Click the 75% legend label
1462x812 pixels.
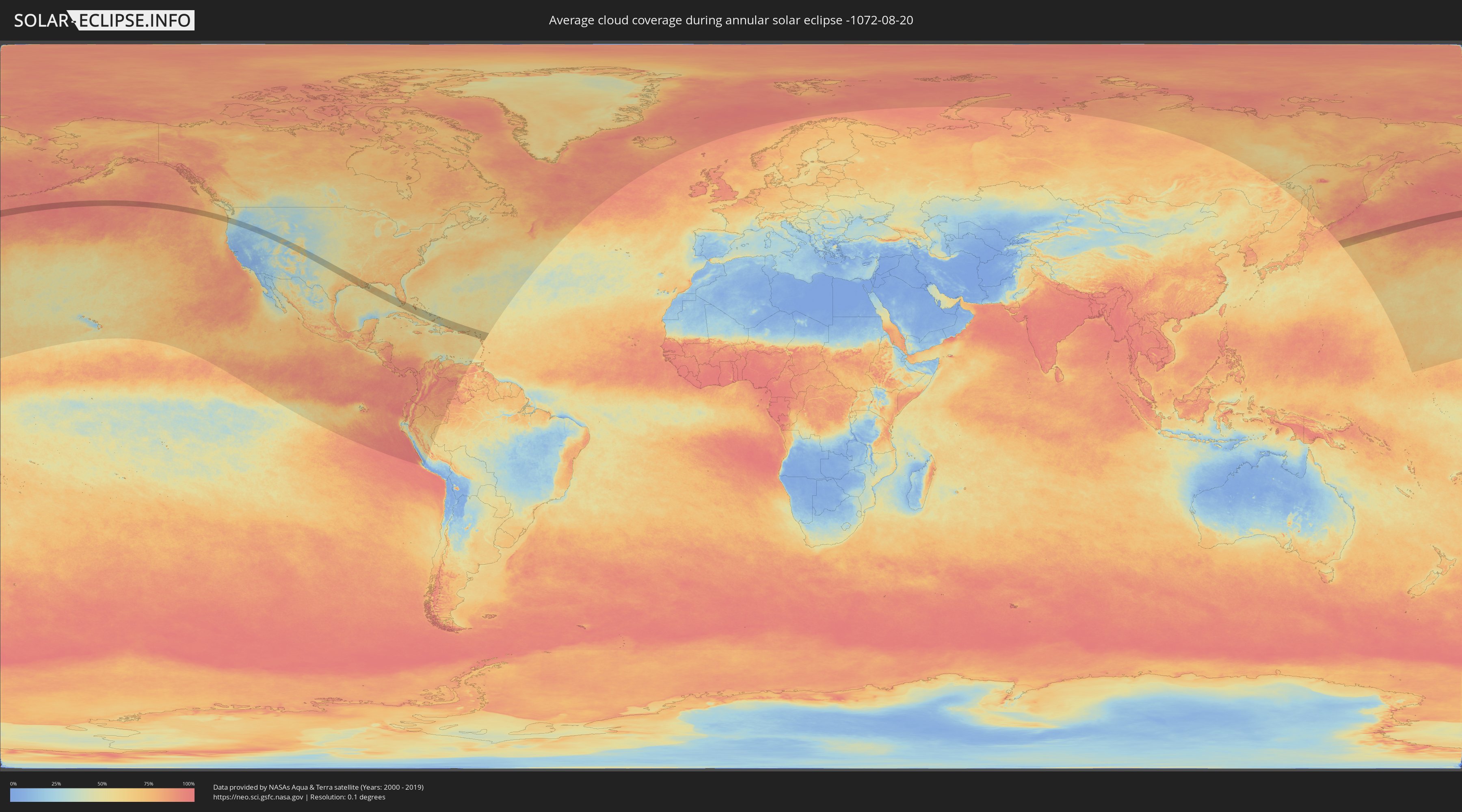pyautogui.click(x=148, y=784)
